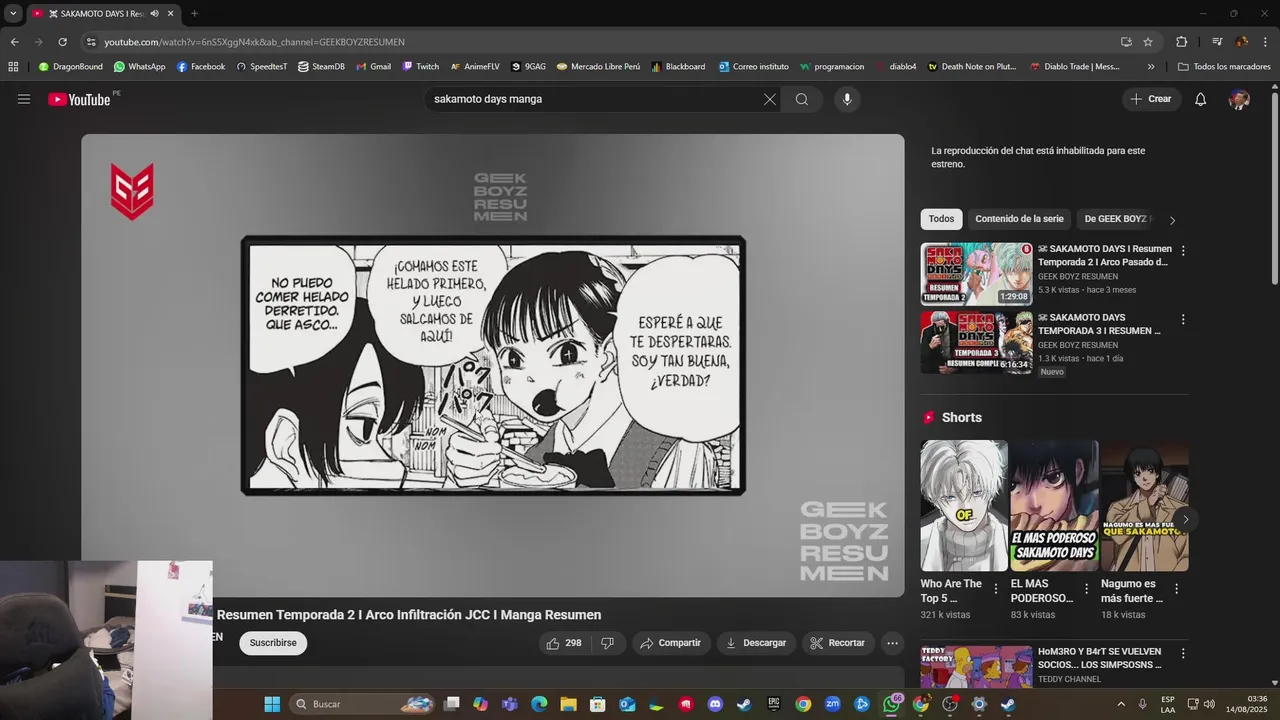Subscribe using the Suscribirse button
Screen dimensions: 1280x720
273,643
